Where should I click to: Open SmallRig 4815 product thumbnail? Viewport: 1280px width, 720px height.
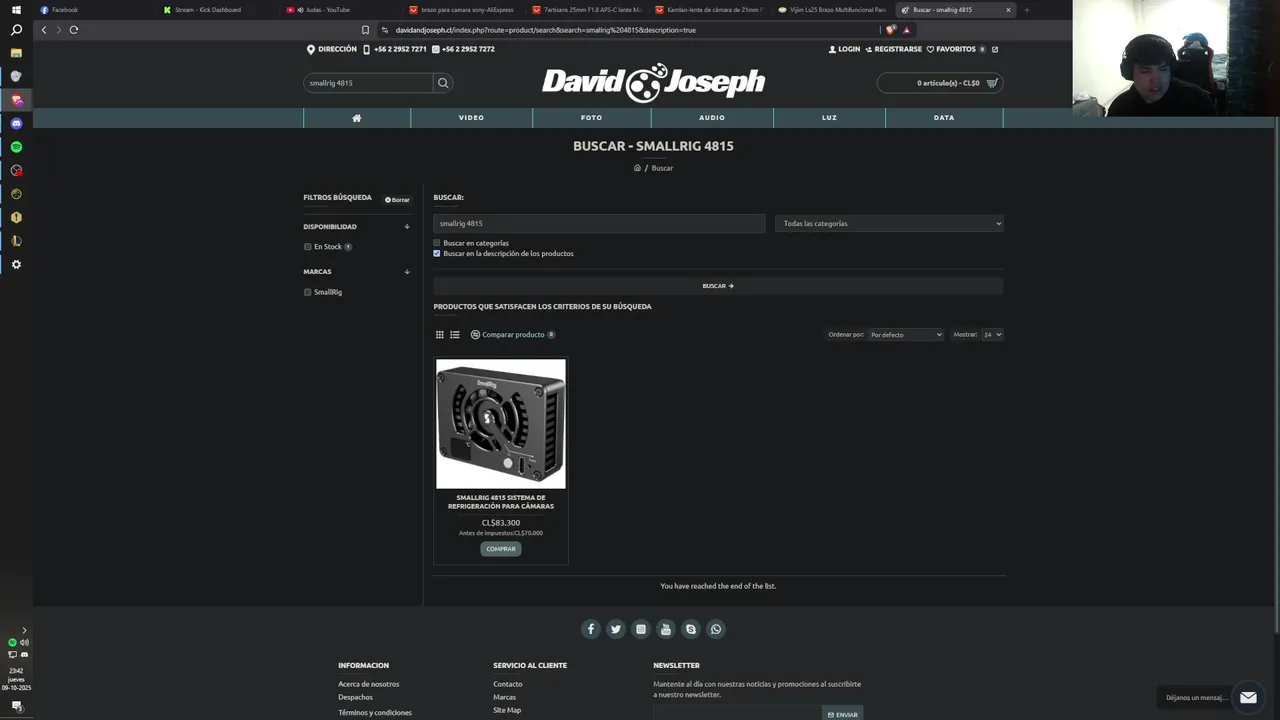pos(501,424)
